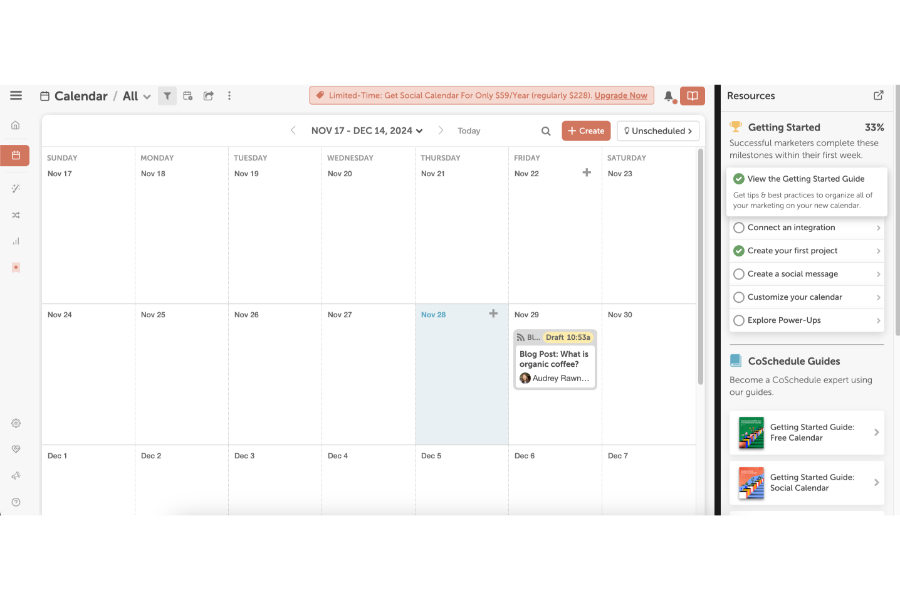Open Getting Started Guide: Social Calendar chevron
The height and width of the screenshot is (600, 900).
pyautogui.click(x=876, y=482)
